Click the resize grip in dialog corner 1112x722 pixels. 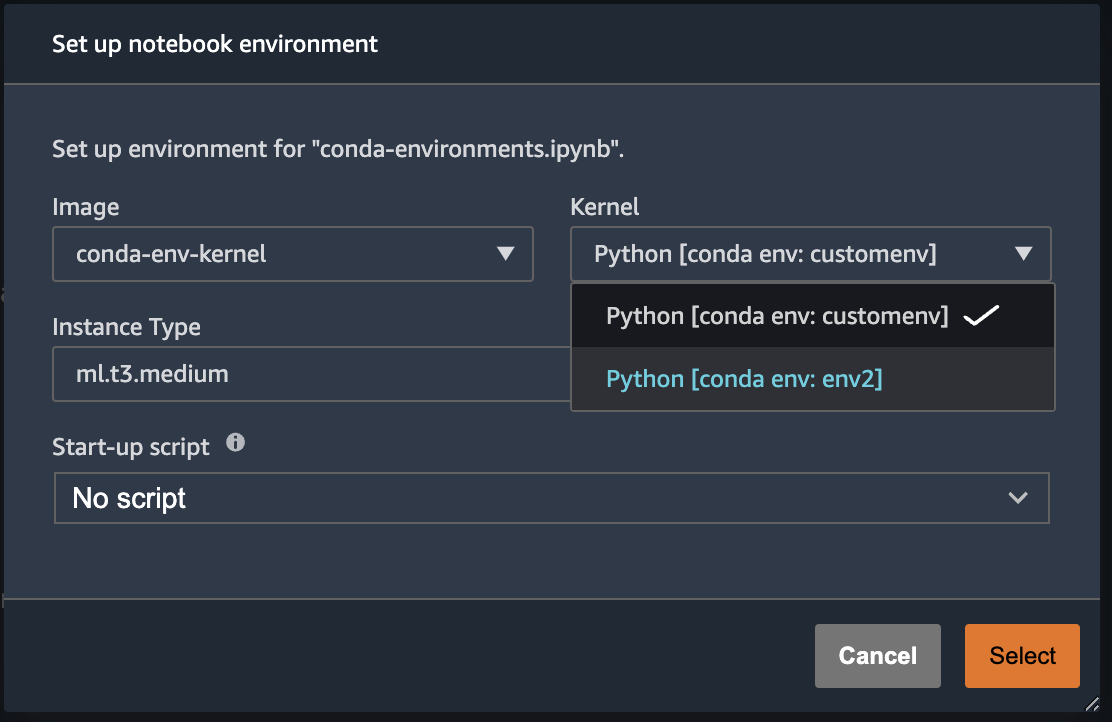point(1092,704)
